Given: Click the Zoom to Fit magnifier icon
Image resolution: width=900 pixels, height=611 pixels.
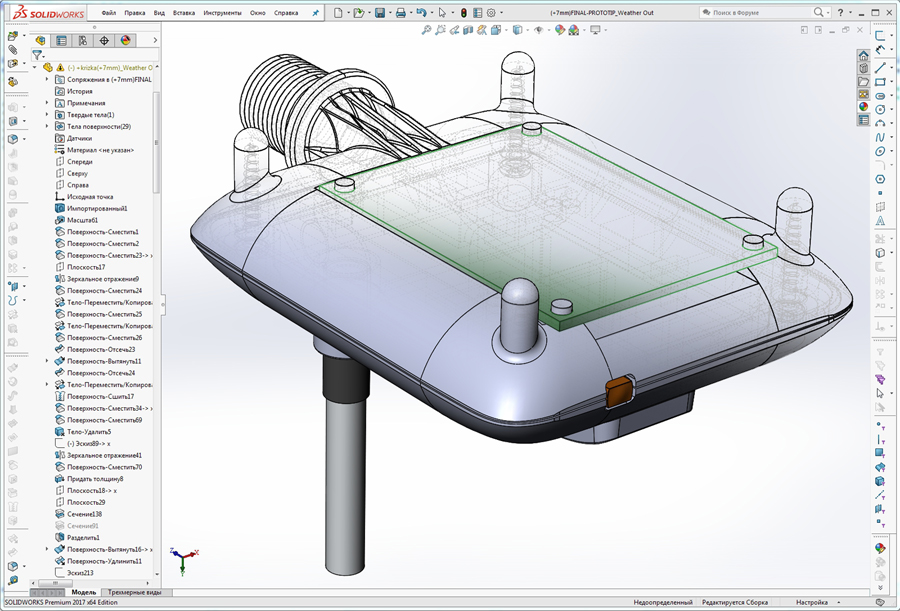Looking at the screenshot, I should click(x=427, y=30).
